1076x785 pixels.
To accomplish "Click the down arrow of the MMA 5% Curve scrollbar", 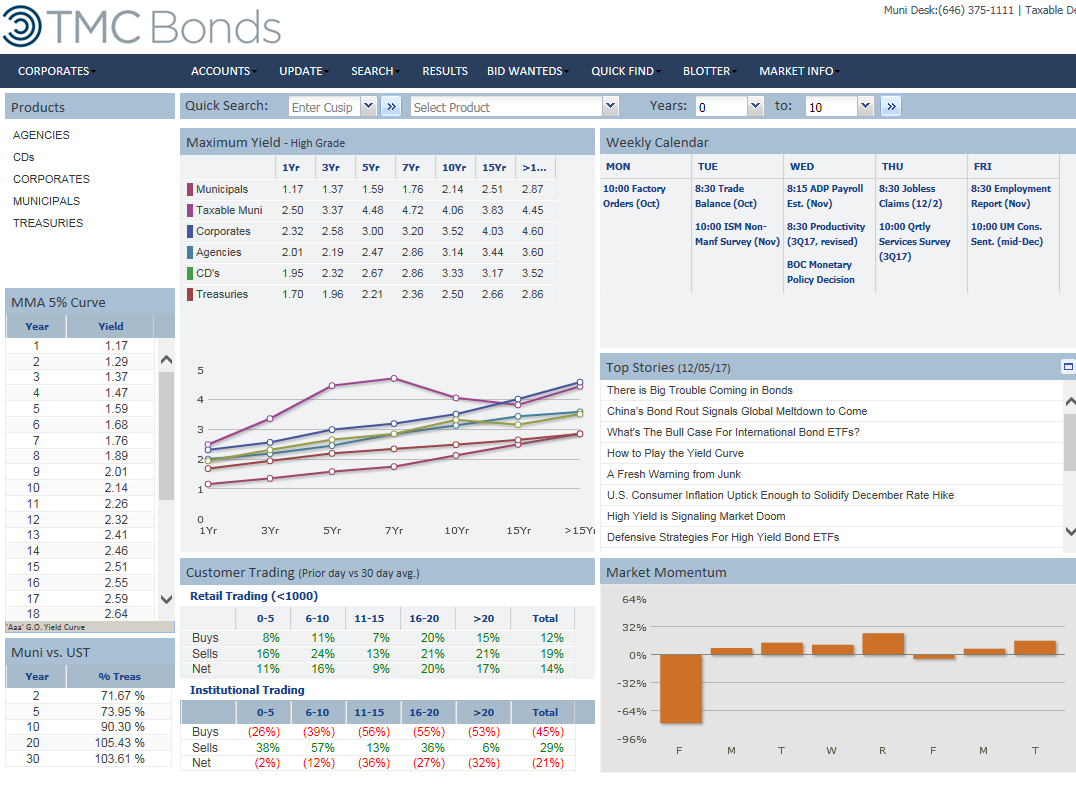I will pyautogui.click(x=166, y=599).
